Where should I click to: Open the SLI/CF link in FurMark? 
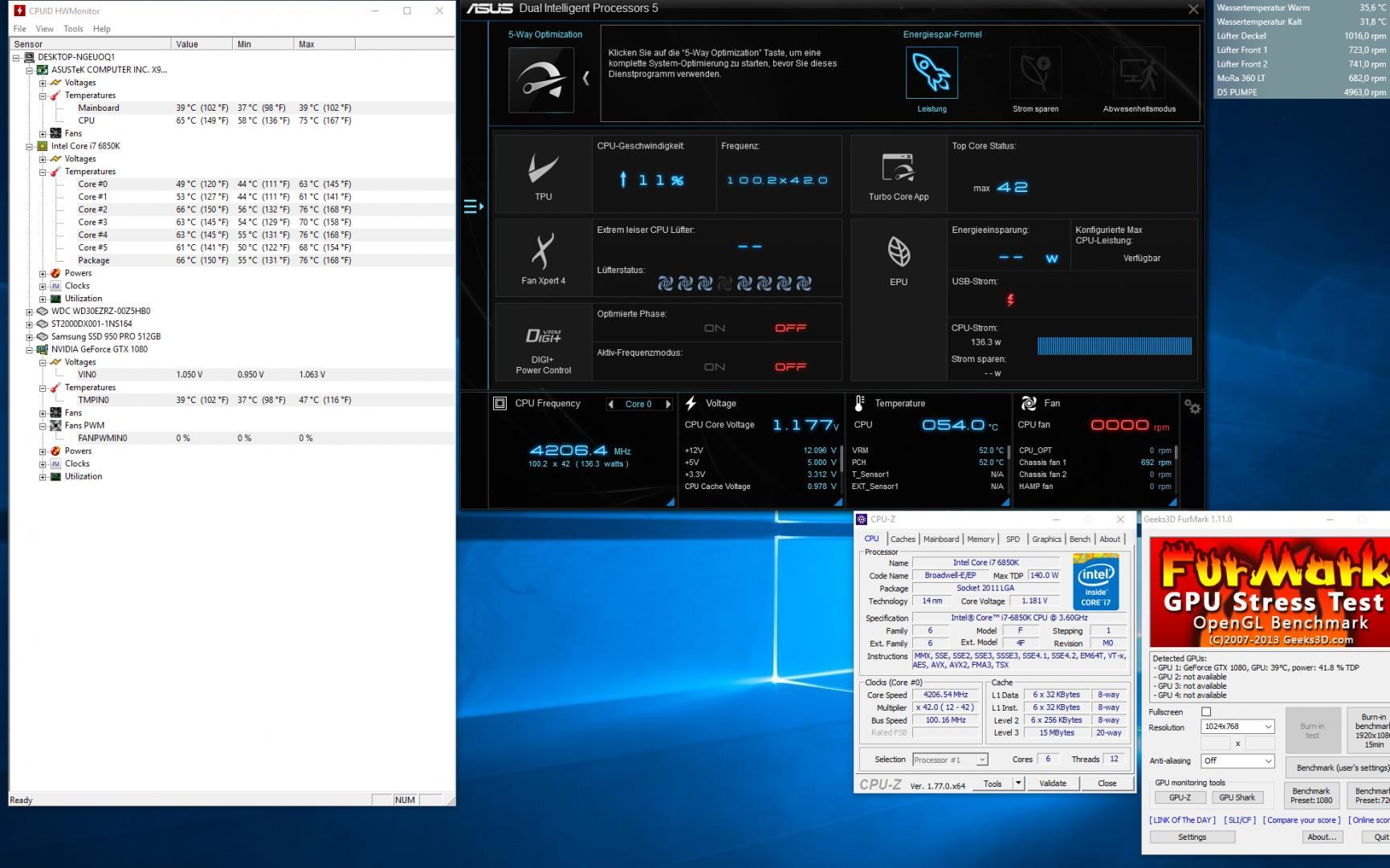[1240, 820]
